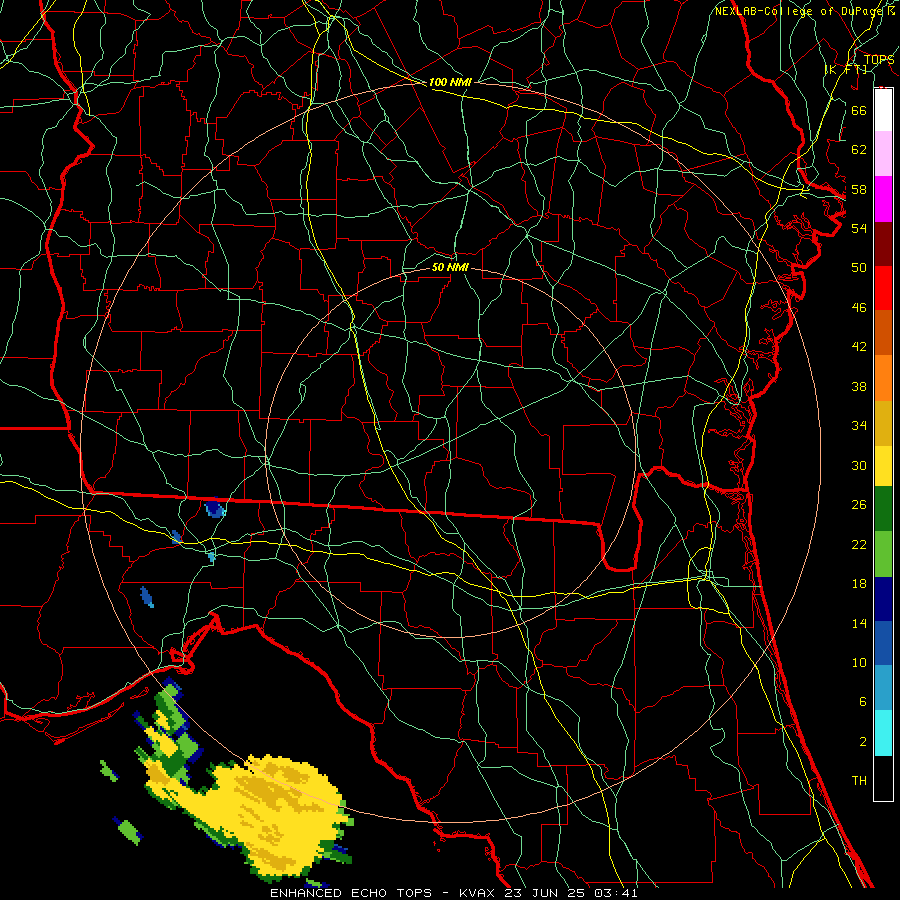Screen dimensions: 900x900
Task: Select the dark red legend swatch
Action: [883, 243]
